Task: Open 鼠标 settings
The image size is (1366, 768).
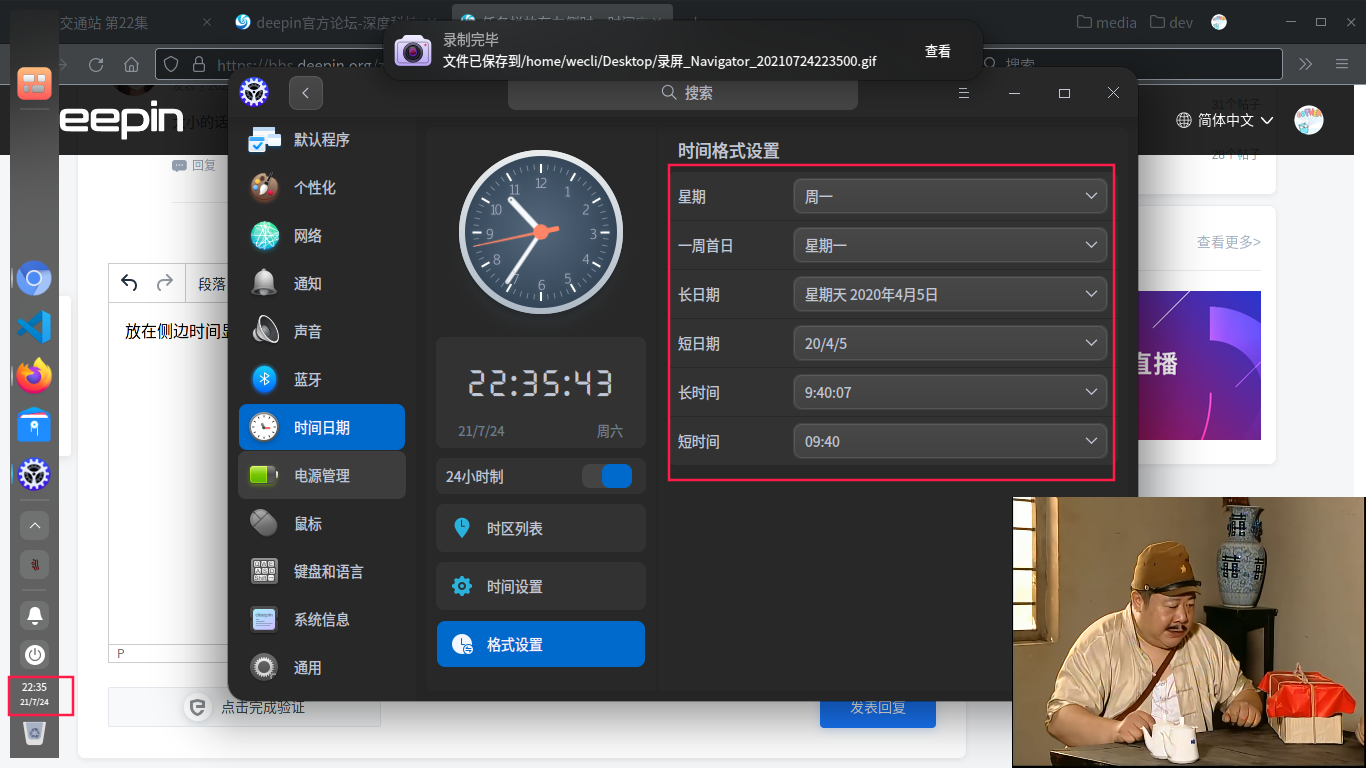Action: 322,524
